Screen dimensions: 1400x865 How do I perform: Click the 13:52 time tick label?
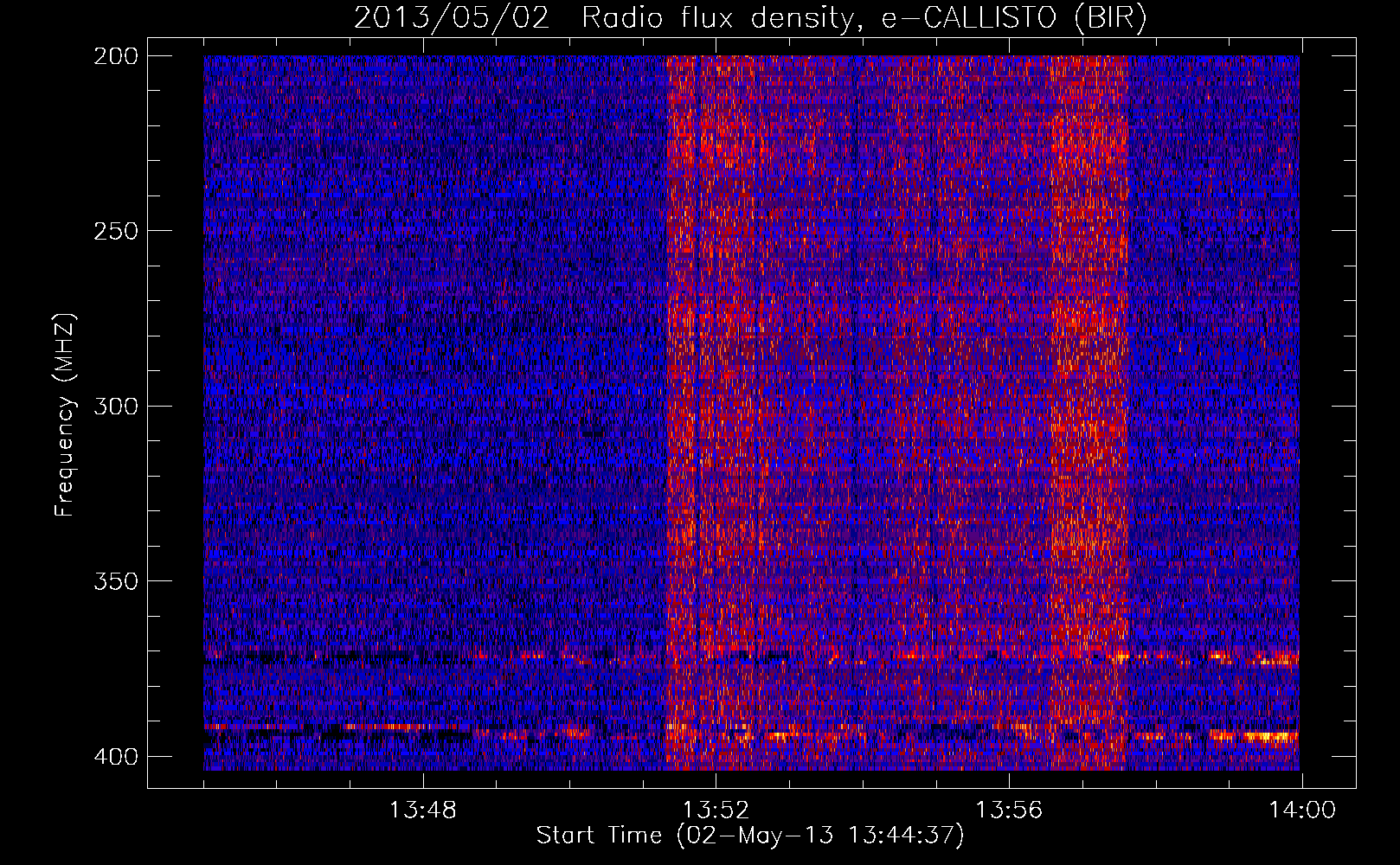coord(716,811)
